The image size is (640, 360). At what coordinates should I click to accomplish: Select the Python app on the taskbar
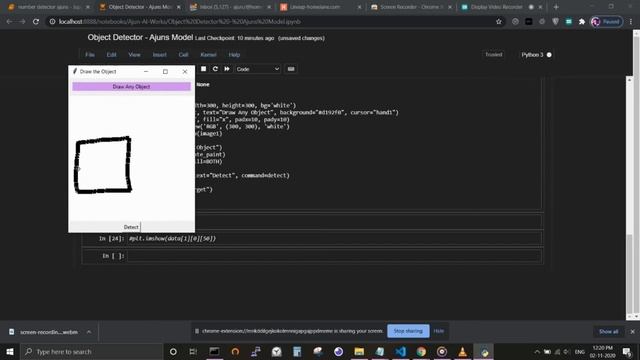484,351
